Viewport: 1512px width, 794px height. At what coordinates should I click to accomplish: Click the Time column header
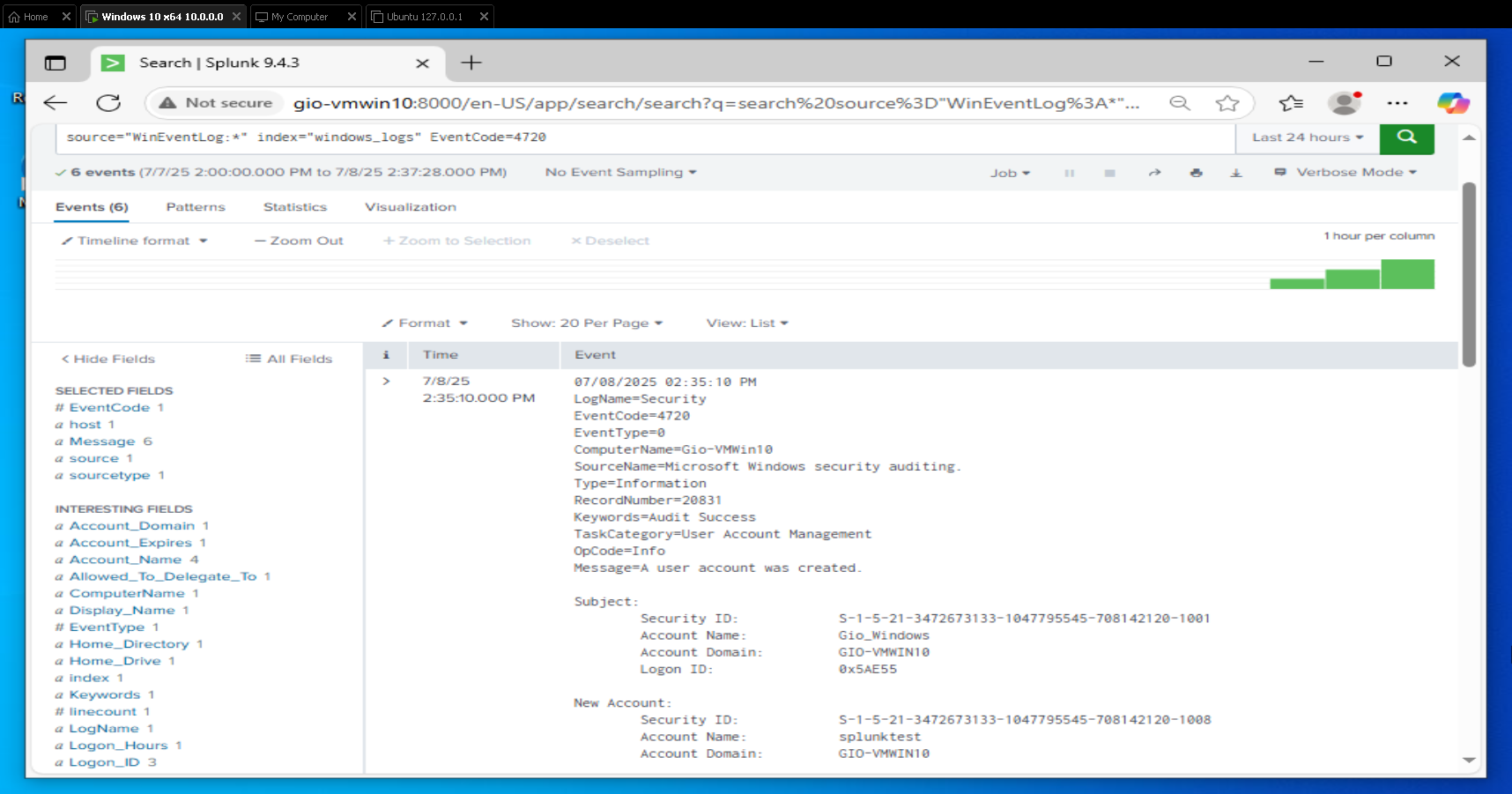pos(440,354)
